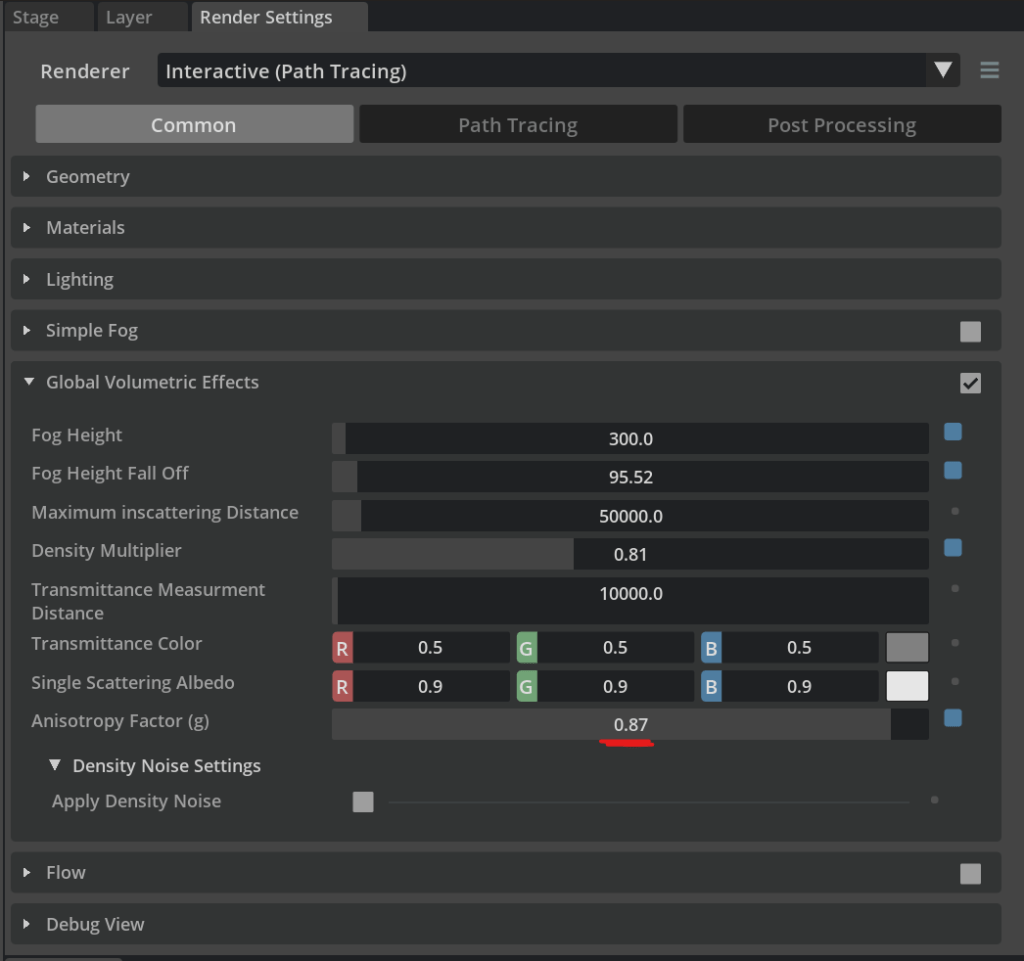The image size is (1024, 961).
Task: Open the Single Scattering Albedo white color swatch
Action: click(907, 687)
